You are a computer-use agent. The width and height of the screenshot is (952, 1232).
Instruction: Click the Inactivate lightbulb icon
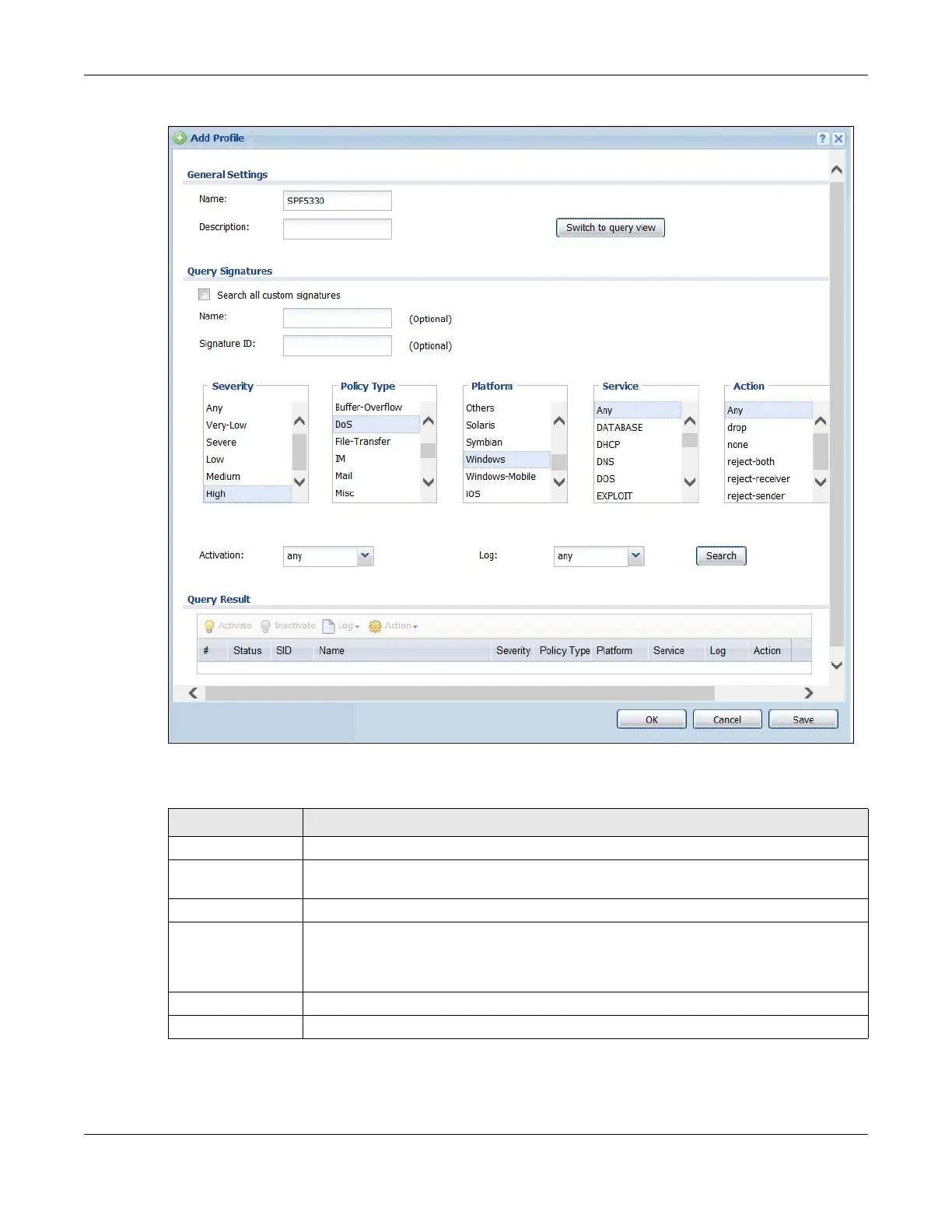click(x=265, y=626)
